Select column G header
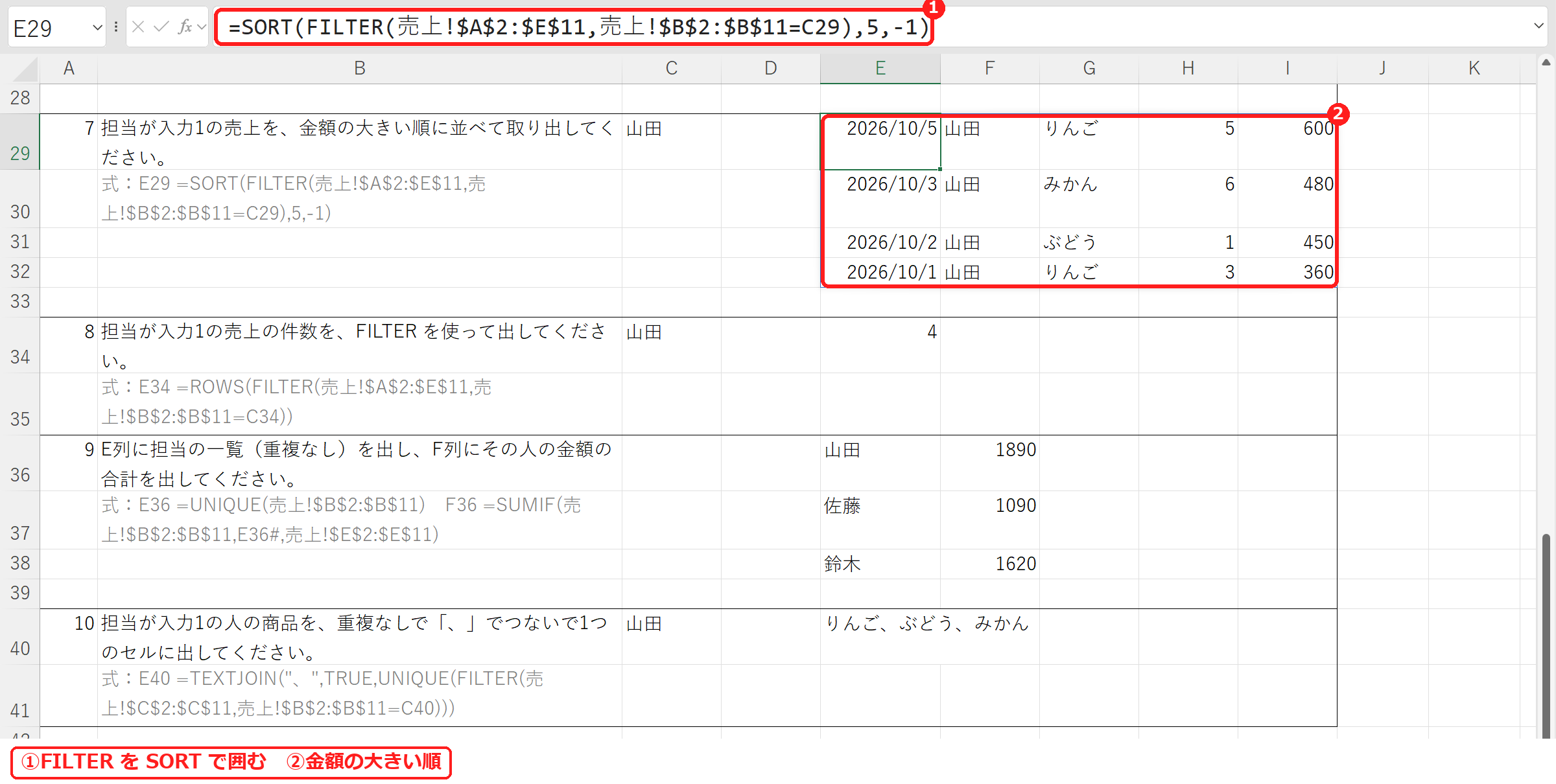Image resolution: width=1556 pixels, height=784 pixels. (1089, 68)
